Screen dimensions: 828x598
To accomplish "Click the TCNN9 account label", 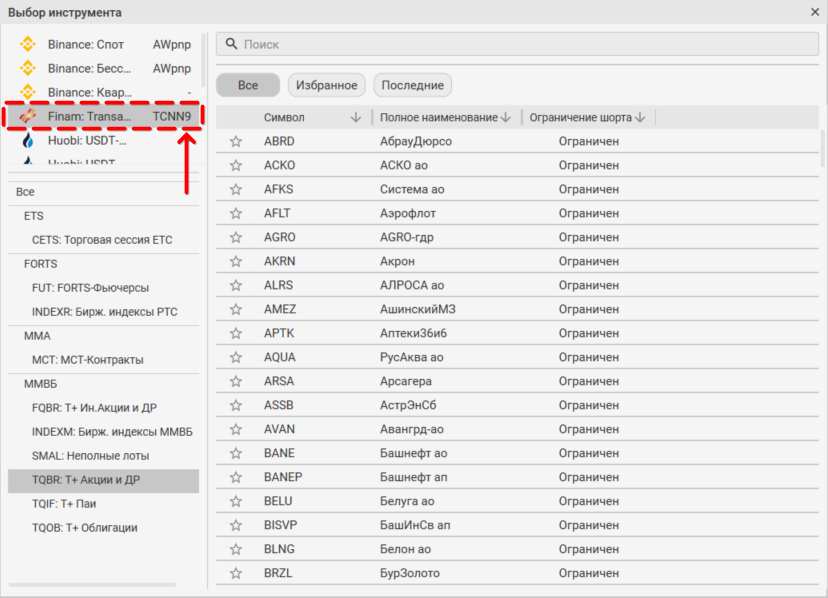I will (x=172, y=116).
